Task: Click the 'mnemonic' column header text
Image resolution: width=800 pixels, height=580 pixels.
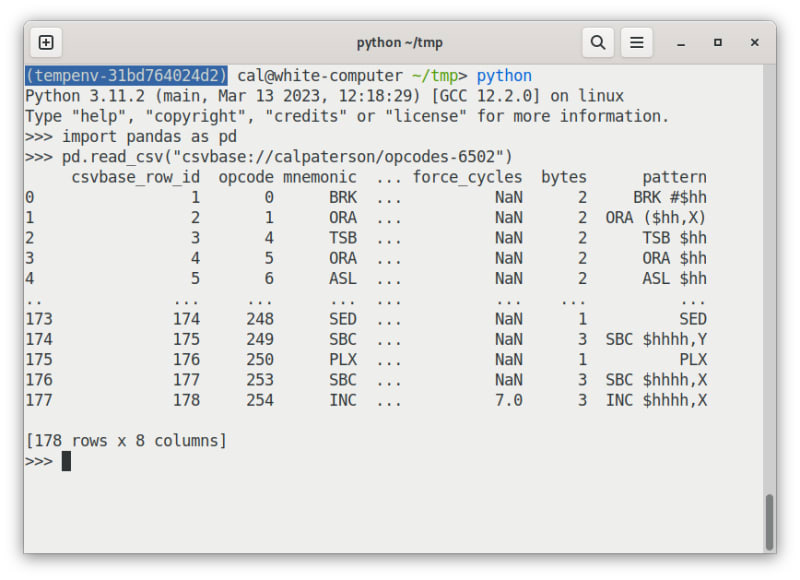Action: coord(320,177)
